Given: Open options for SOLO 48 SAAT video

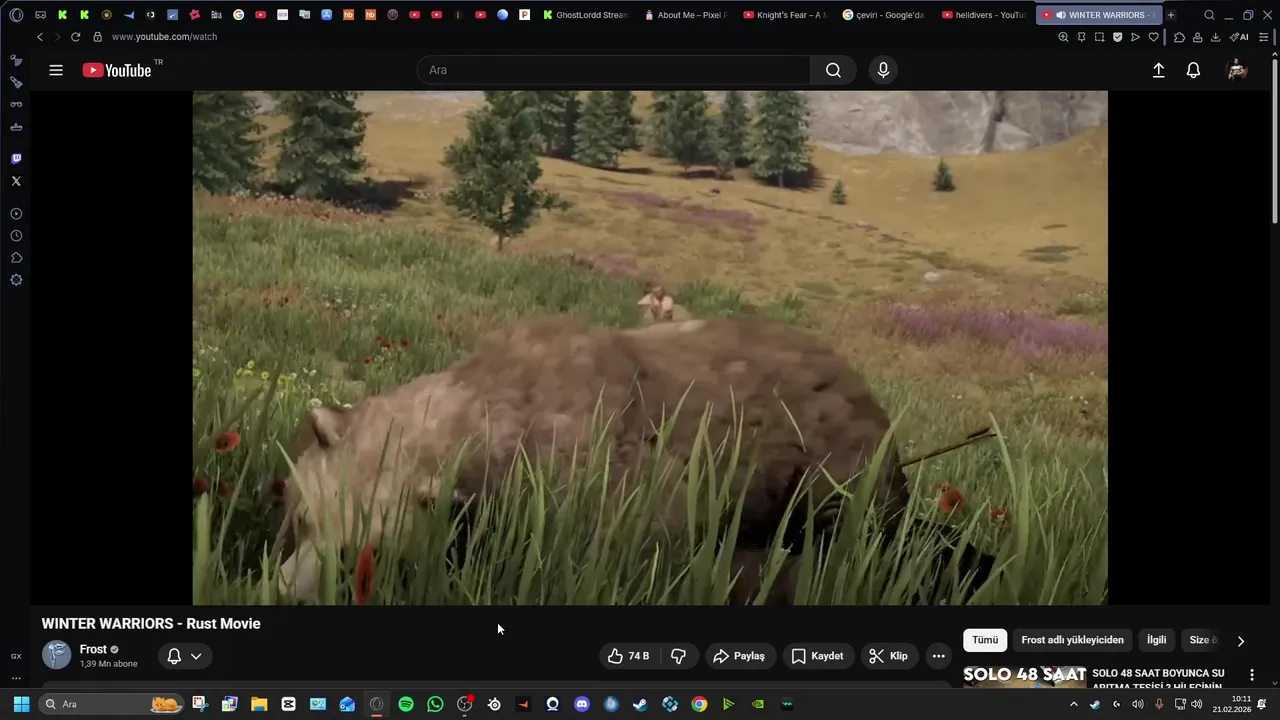Looking at the screenshot, I should point(1251,675).
